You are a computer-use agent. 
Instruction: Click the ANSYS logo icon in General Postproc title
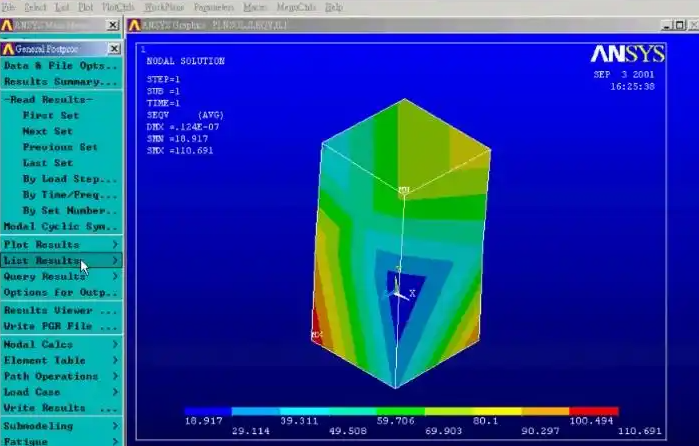9,49
